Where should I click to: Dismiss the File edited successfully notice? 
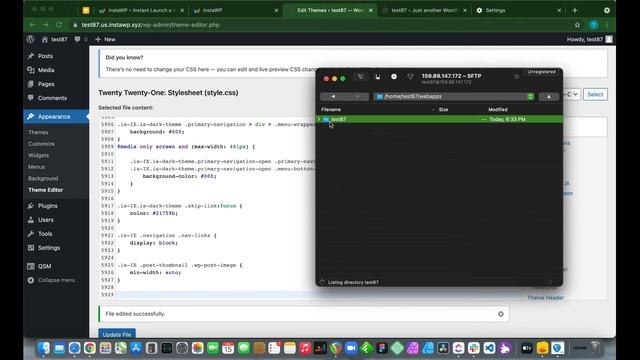(x=501, y=314)
